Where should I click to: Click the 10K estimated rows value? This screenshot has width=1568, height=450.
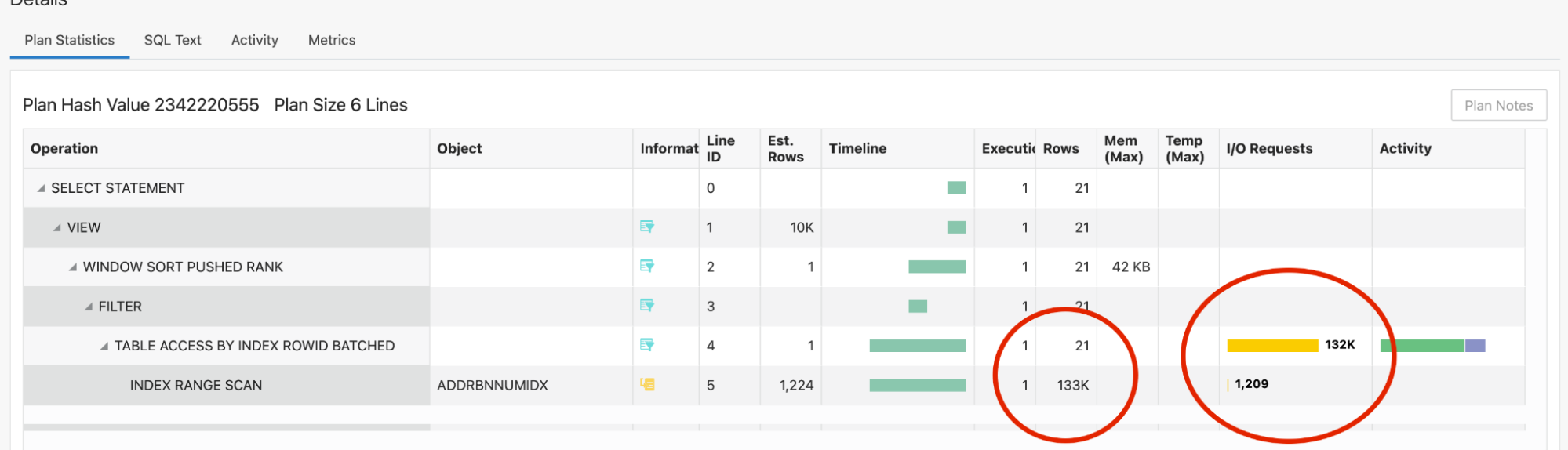coord(802,227)
